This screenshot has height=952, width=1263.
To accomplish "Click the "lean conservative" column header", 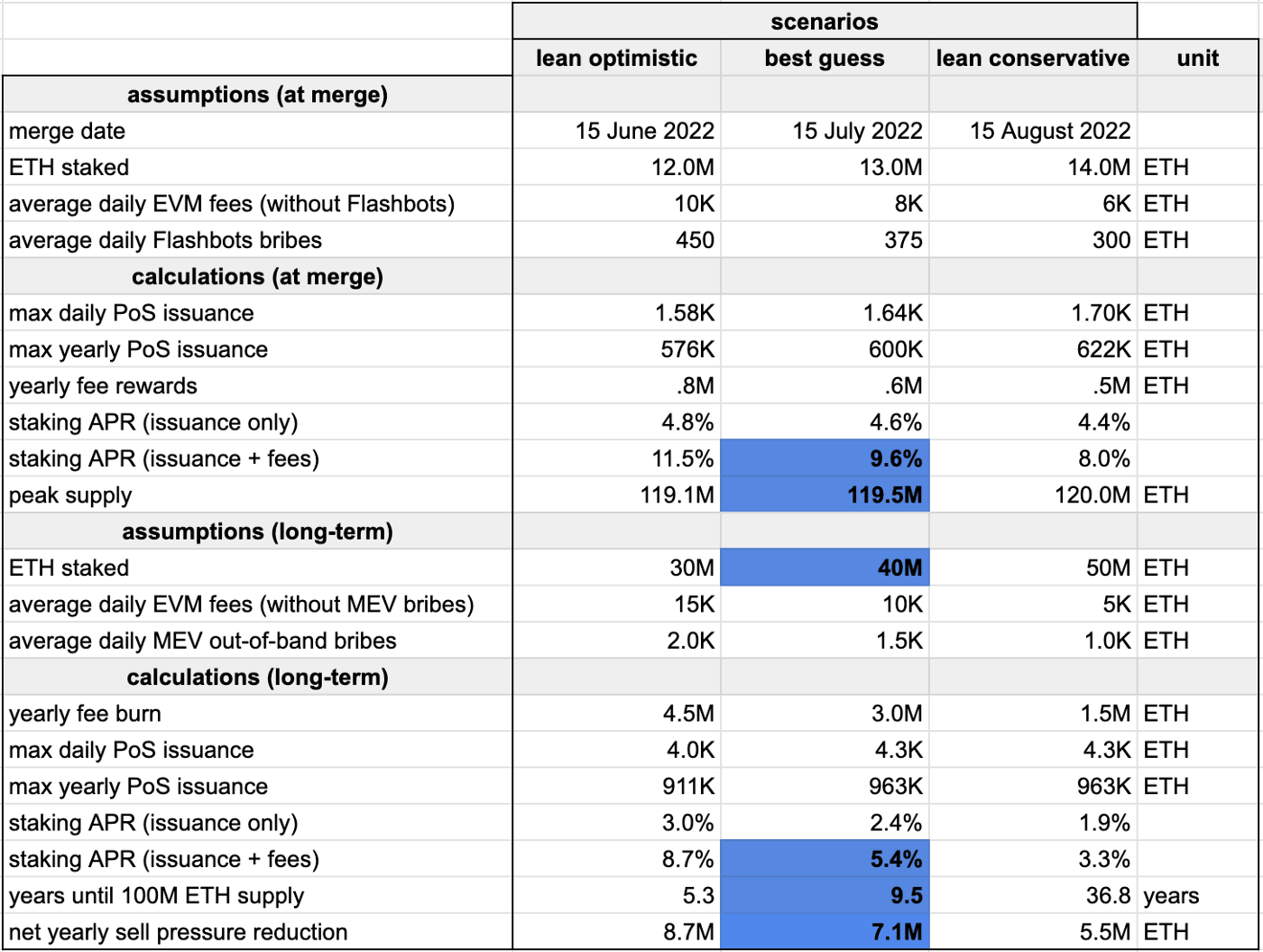I will [1032, 59].
